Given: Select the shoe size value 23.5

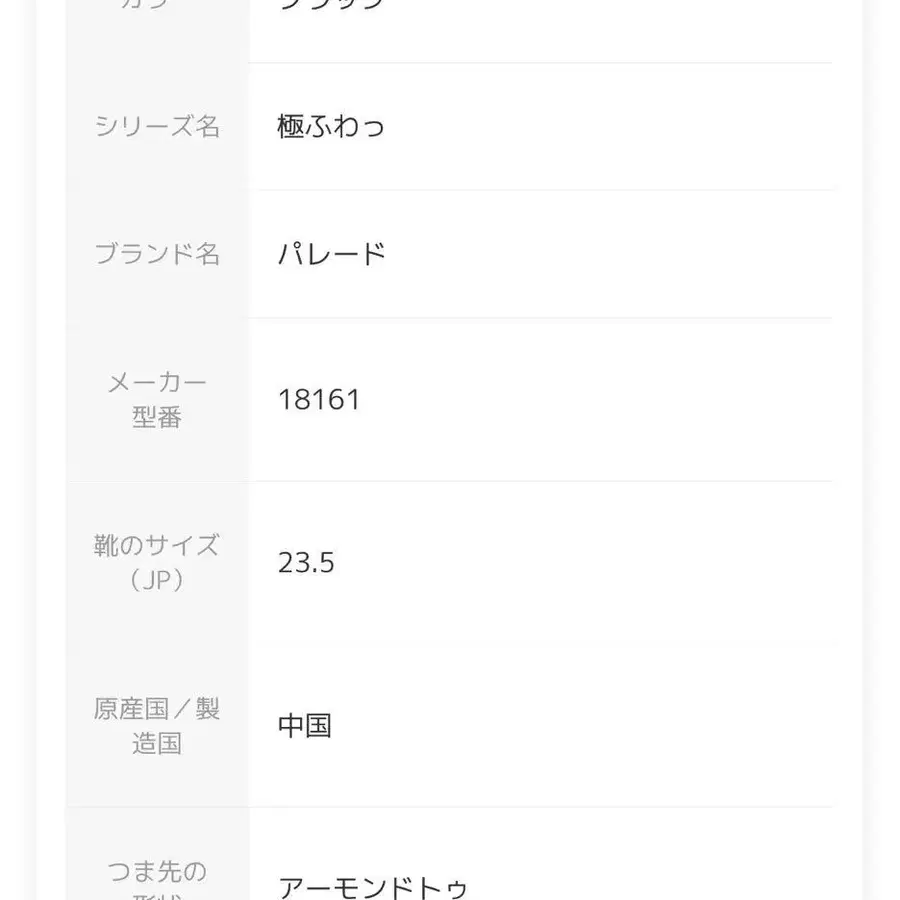Looking at the screenshot, I should coord(306,563).
